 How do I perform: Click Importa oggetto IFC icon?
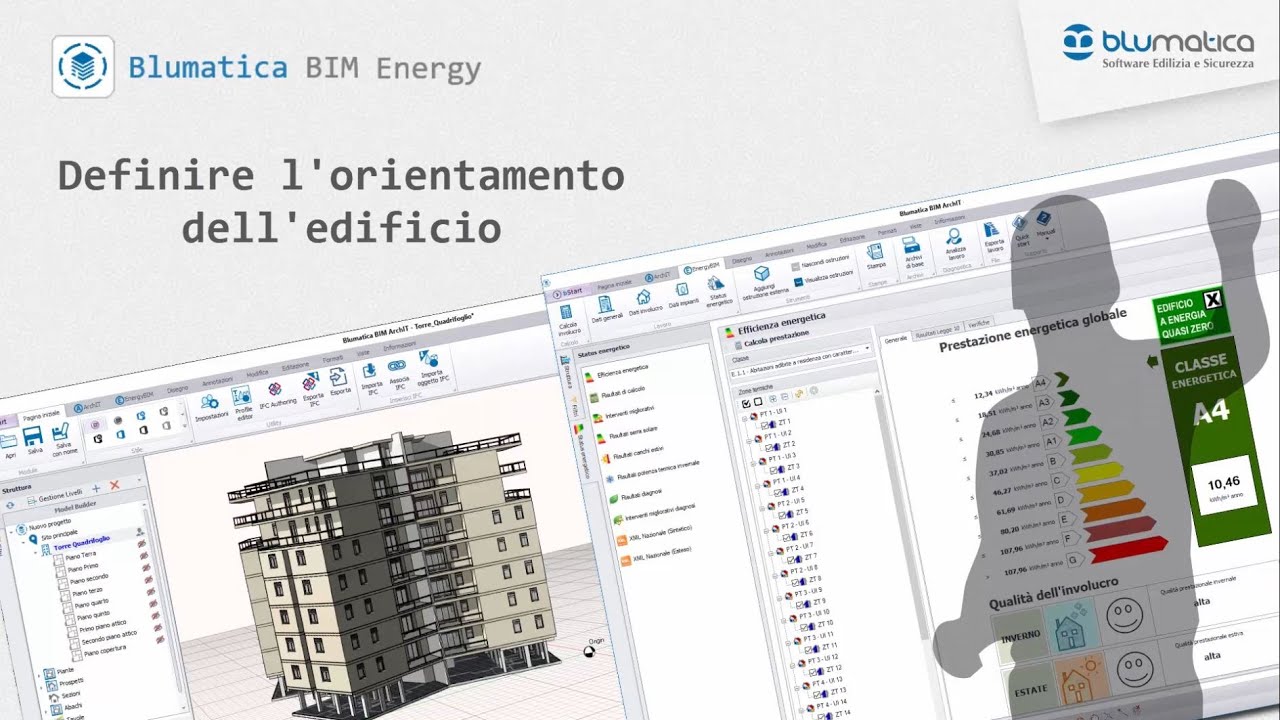tap(428, 358)
